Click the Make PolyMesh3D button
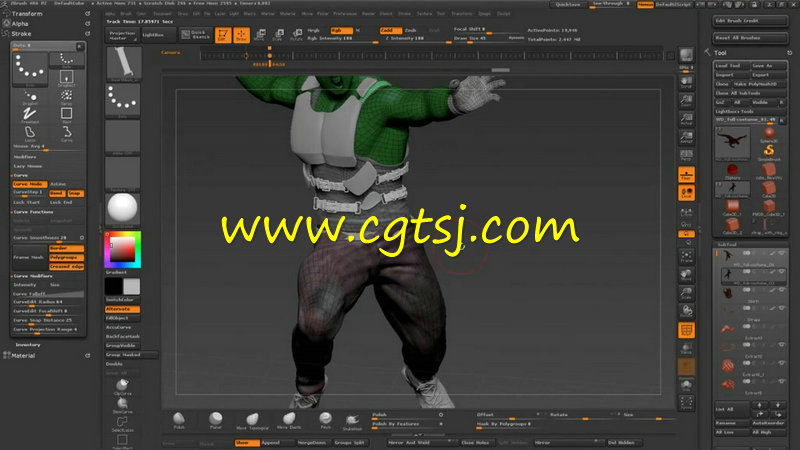This screenshot has height=450, width=800. tap(759, 84)
